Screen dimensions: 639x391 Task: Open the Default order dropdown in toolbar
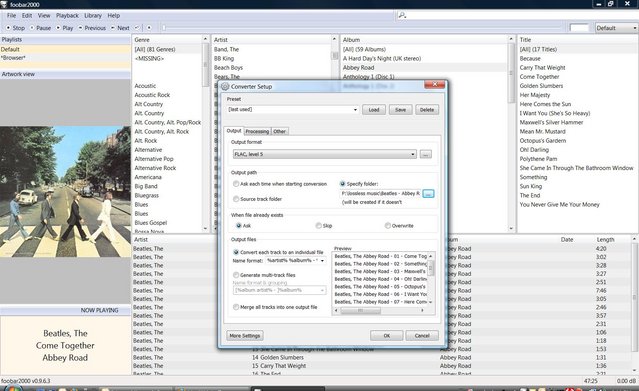616,28
